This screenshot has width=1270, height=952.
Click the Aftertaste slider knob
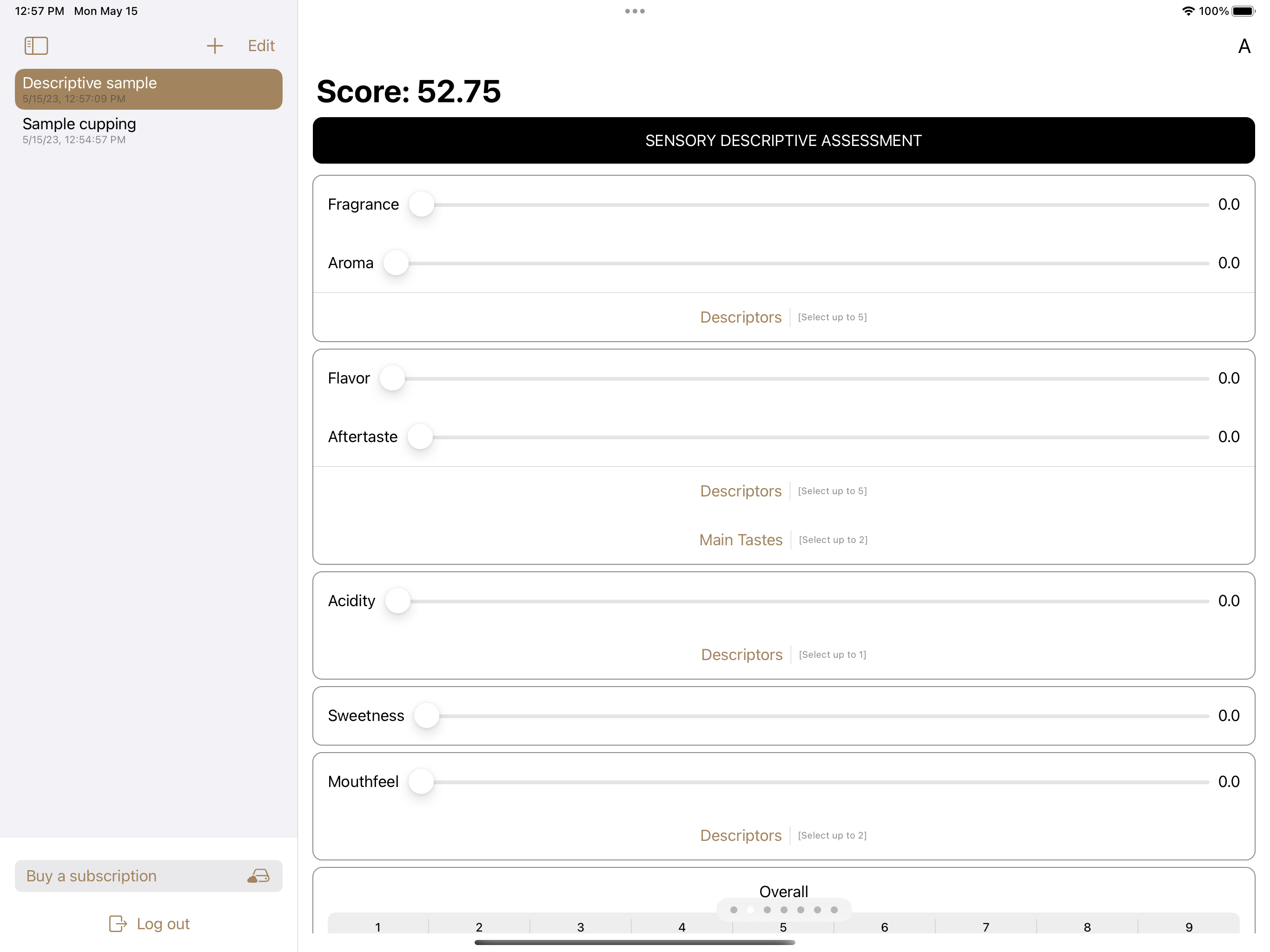[420, 437]
